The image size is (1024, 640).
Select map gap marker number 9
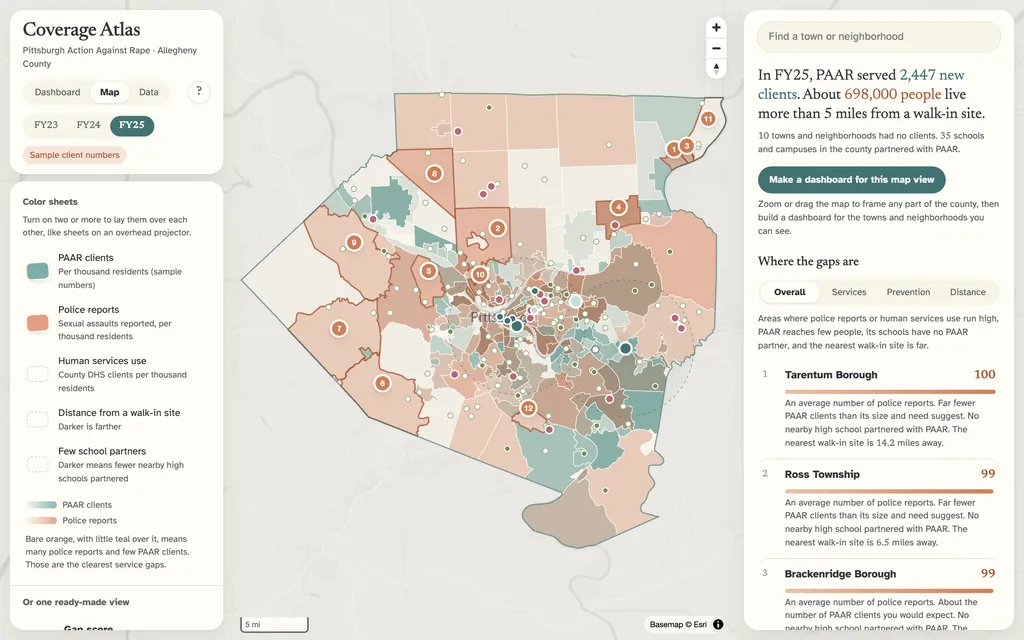(354, 243)
